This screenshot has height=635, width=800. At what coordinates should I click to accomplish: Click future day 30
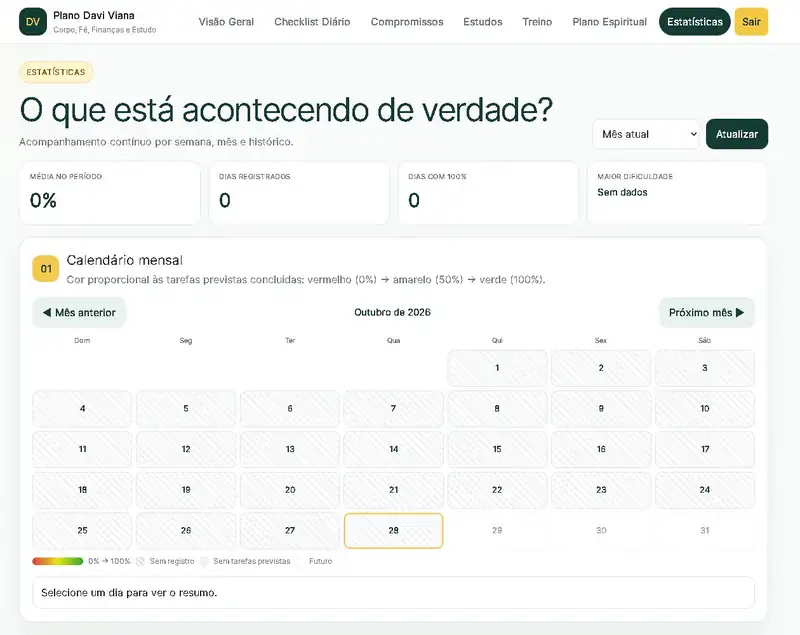tap(601, 530)
